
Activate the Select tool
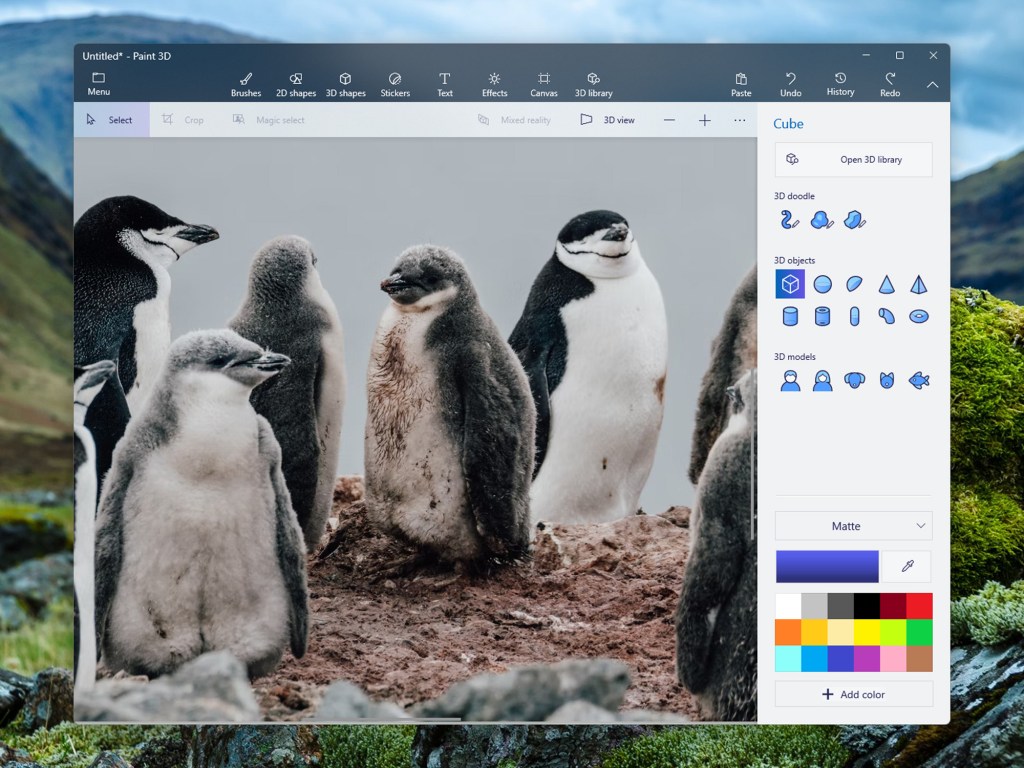point(111,120)
